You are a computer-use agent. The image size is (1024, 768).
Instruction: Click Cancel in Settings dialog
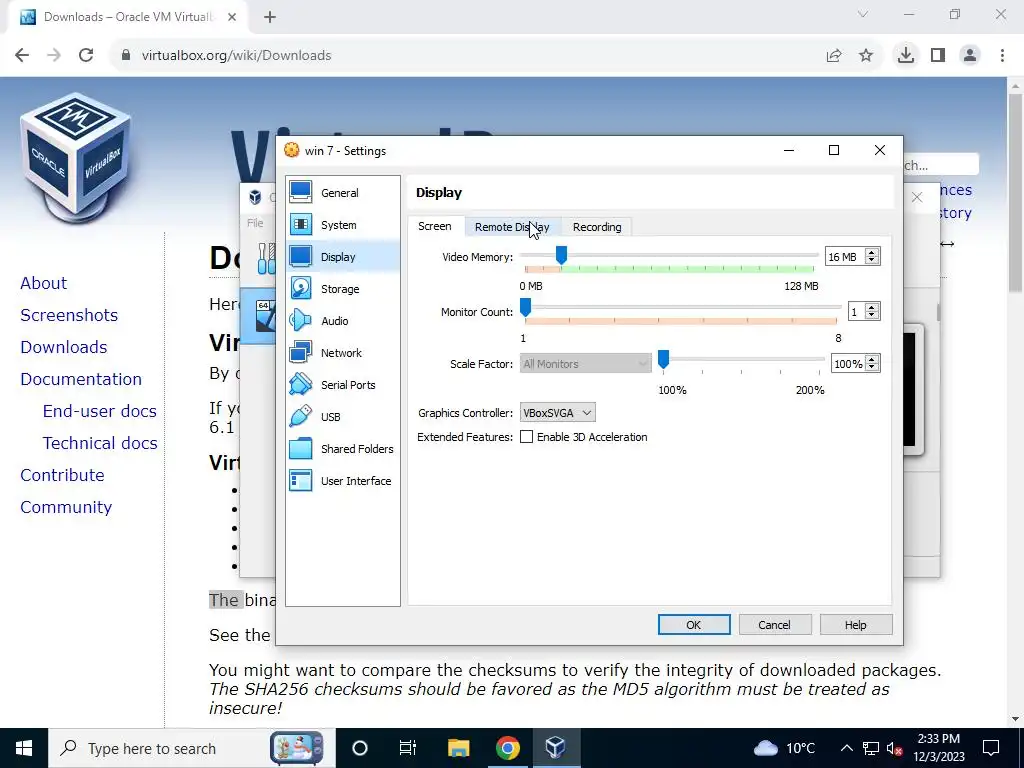point(775,624)
